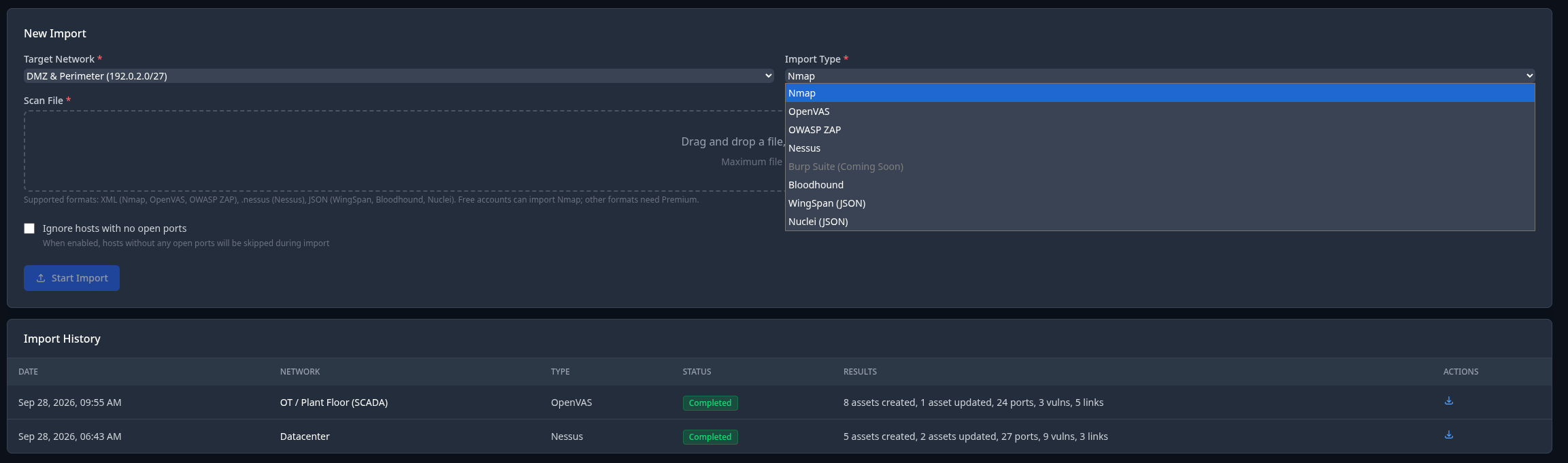This screenshot has height=463, width=1568.
Task: Click the Completed badge for OpenVAS import
Action: tap(710, 403)
